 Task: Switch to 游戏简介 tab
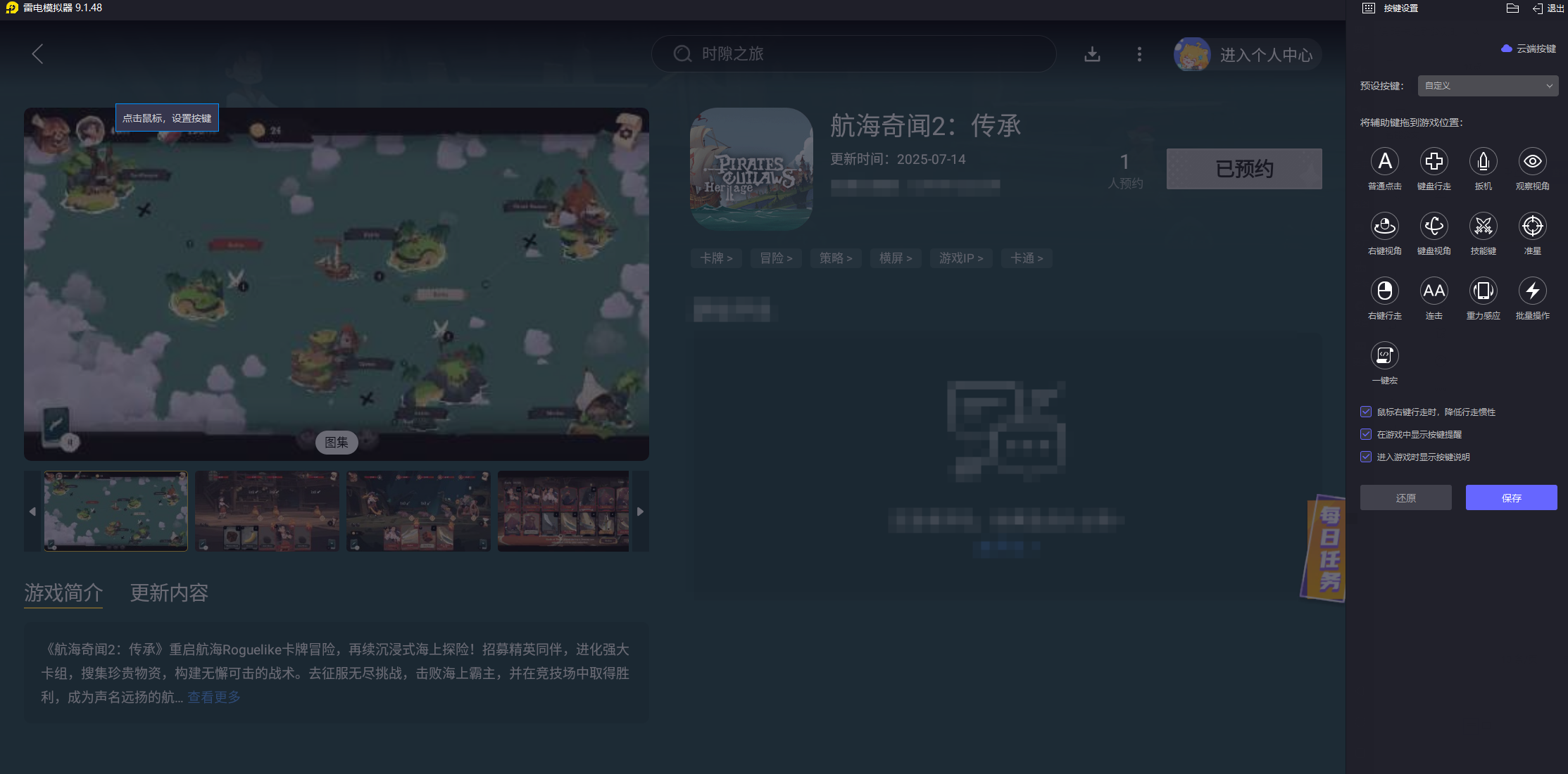[x=63, y=592]
